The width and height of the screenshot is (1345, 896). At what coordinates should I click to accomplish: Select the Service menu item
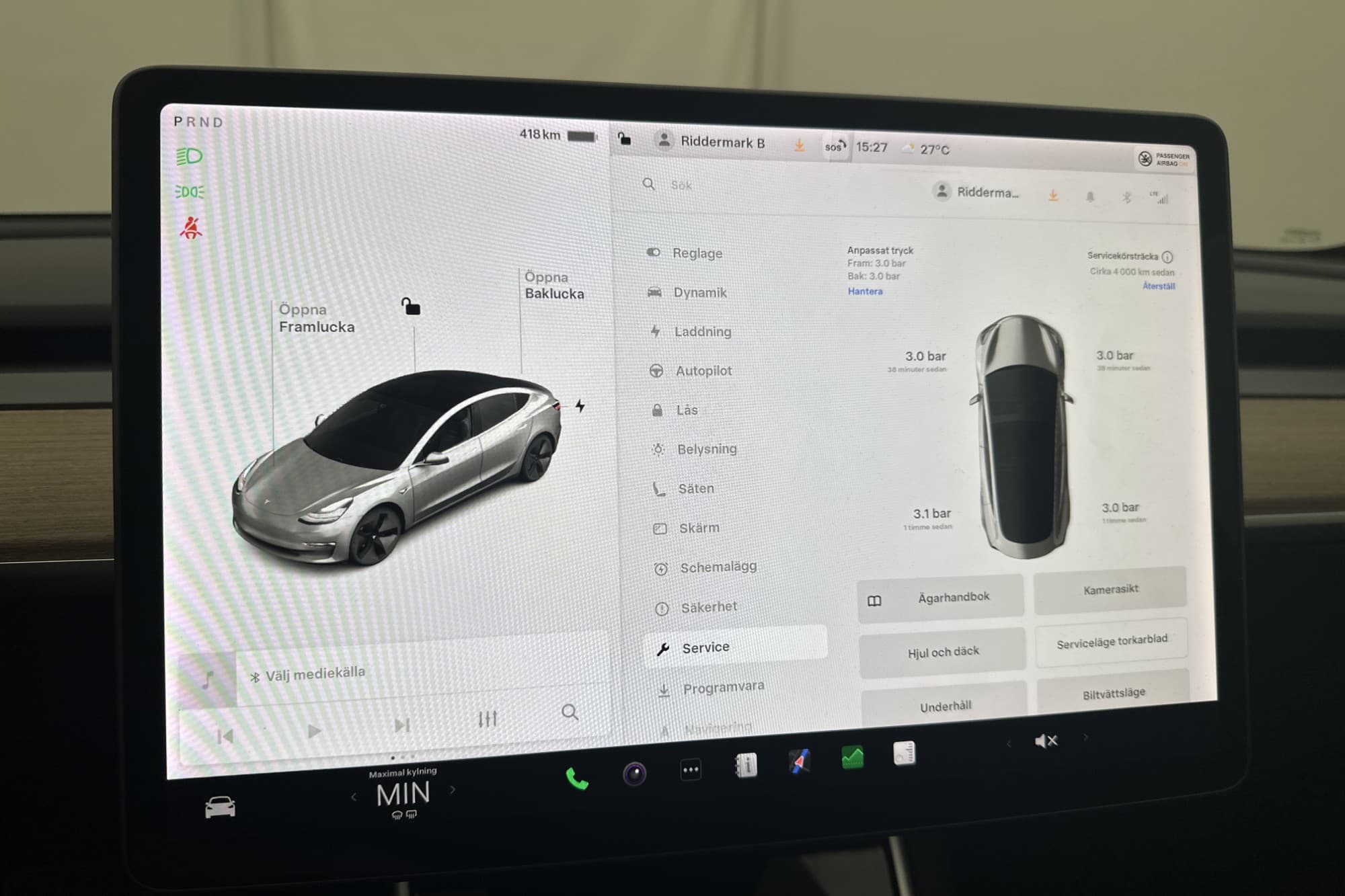click(x=736, y=647)
